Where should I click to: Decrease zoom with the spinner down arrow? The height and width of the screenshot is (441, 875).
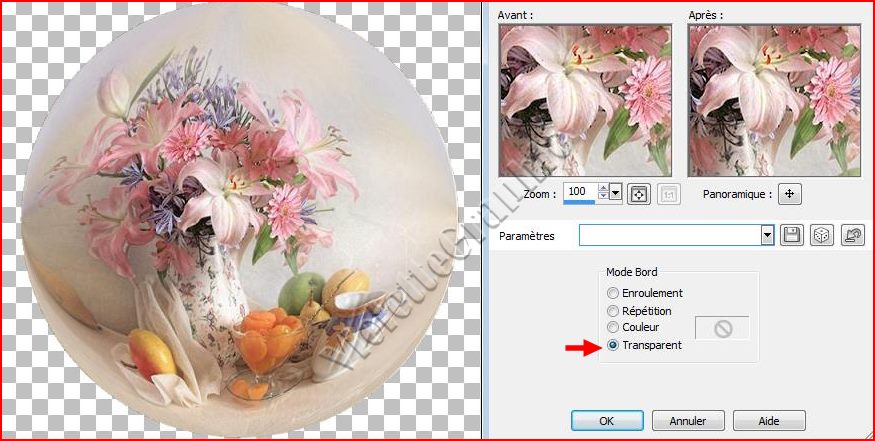(602, 196)
